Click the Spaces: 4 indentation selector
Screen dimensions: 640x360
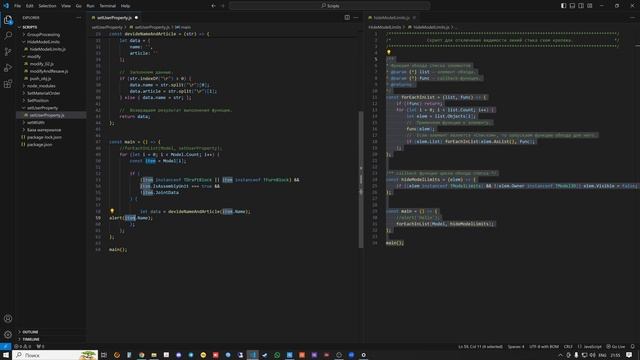click(x=516, y=346)
